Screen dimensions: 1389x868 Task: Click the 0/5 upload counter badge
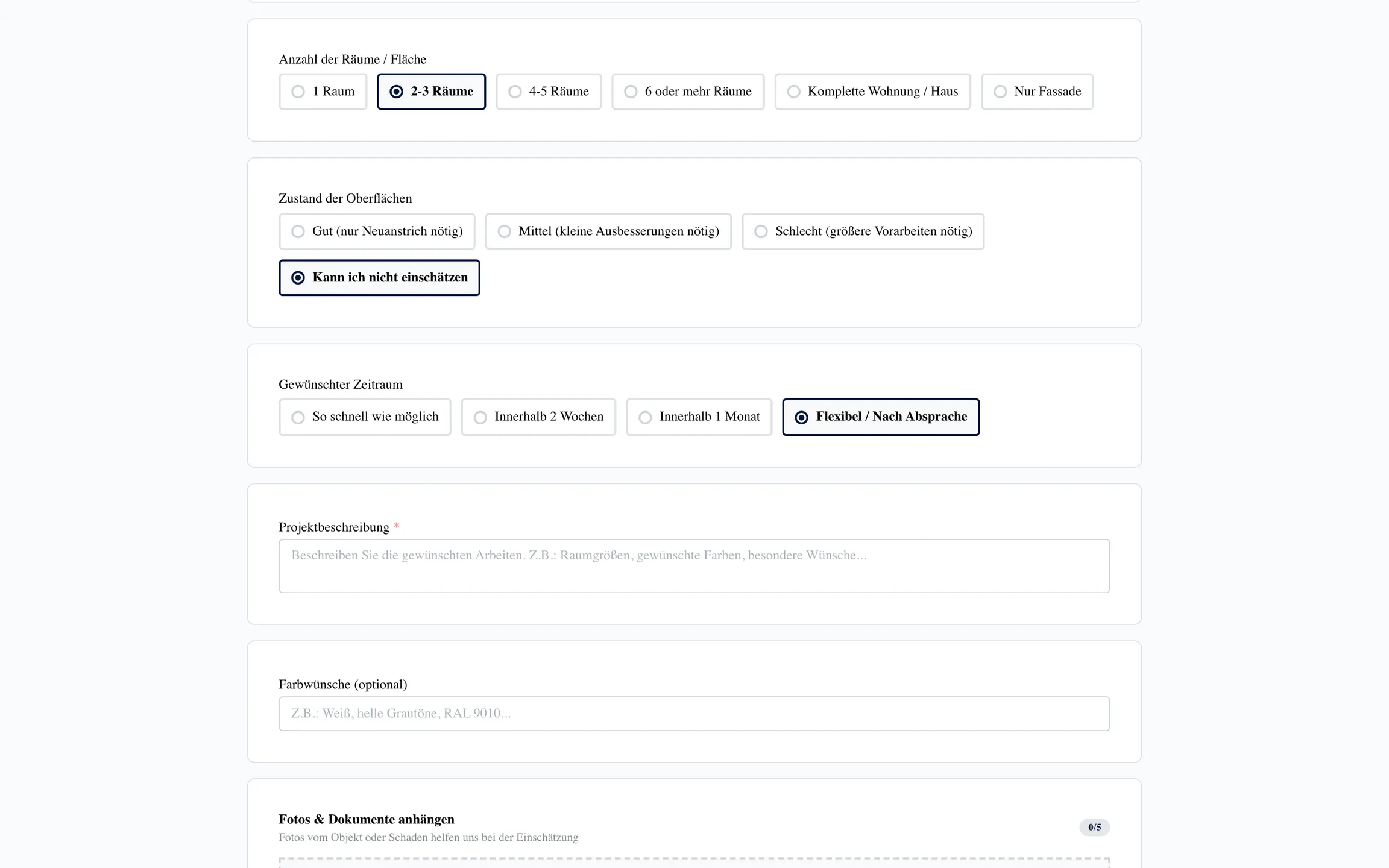point(1094,827)
